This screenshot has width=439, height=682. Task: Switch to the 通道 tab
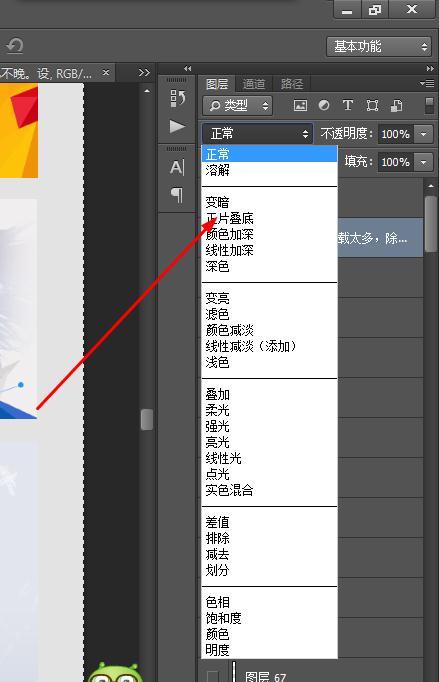tap(254, 84)
